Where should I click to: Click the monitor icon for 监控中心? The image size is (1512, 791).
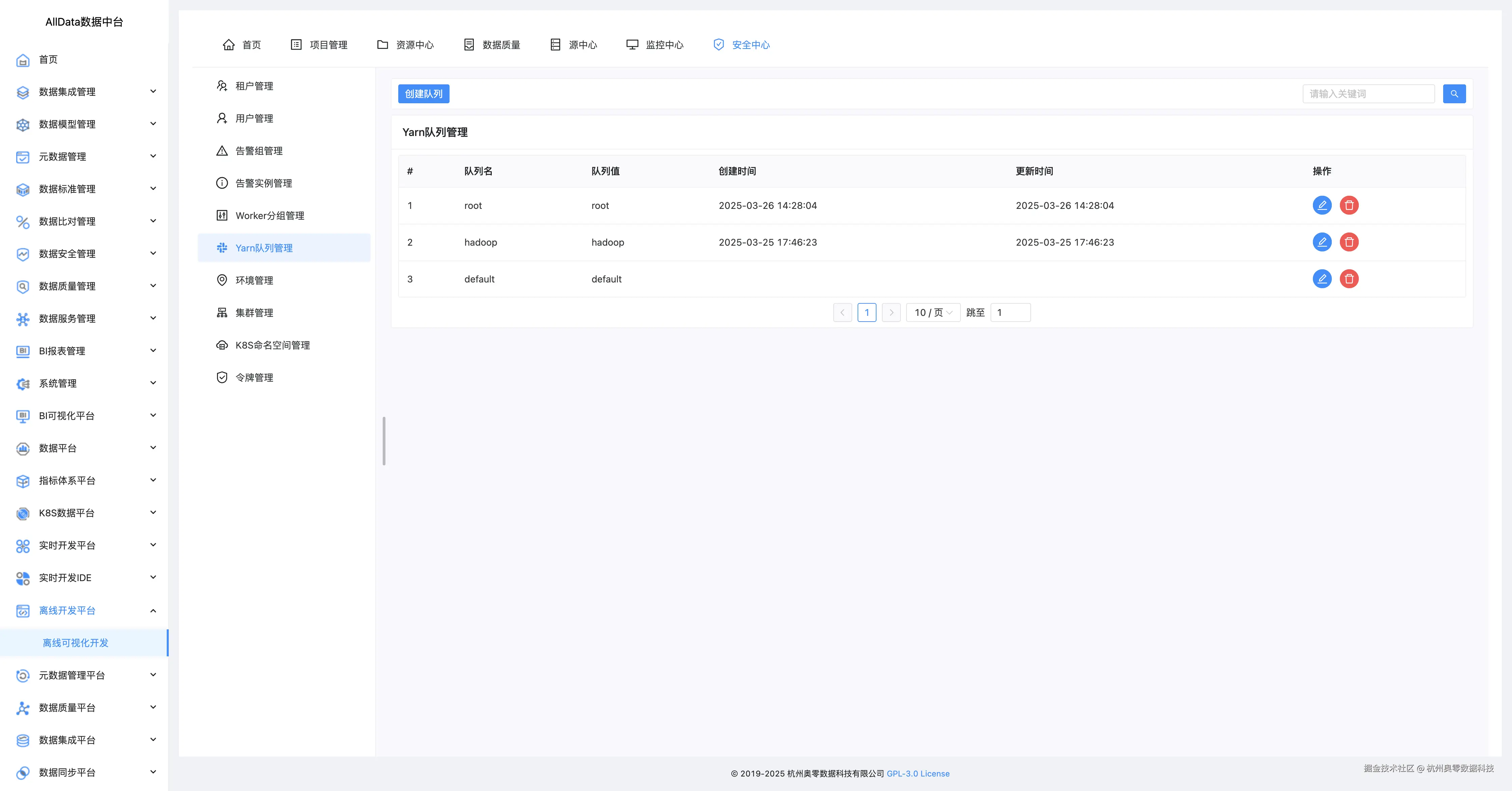tap(632, 45)
